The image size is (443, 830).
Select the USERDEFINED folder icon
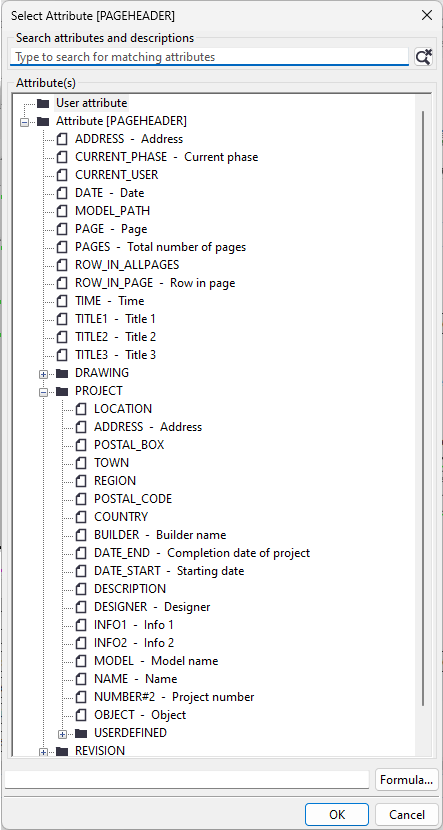click(81, 733)
